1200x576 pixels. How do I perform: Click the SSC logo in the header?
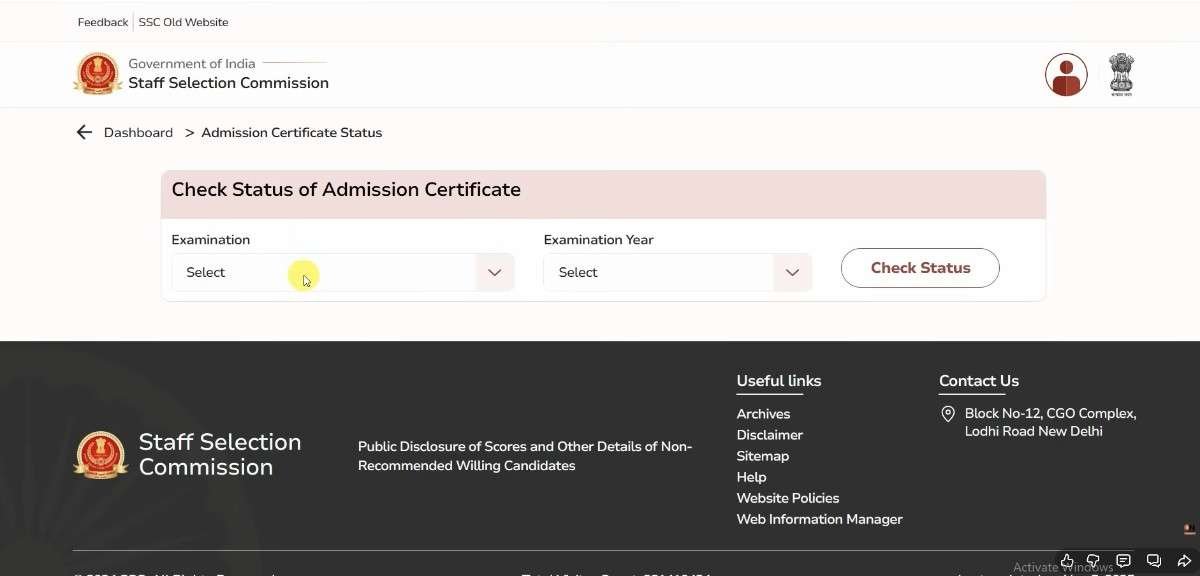(98, 74)
